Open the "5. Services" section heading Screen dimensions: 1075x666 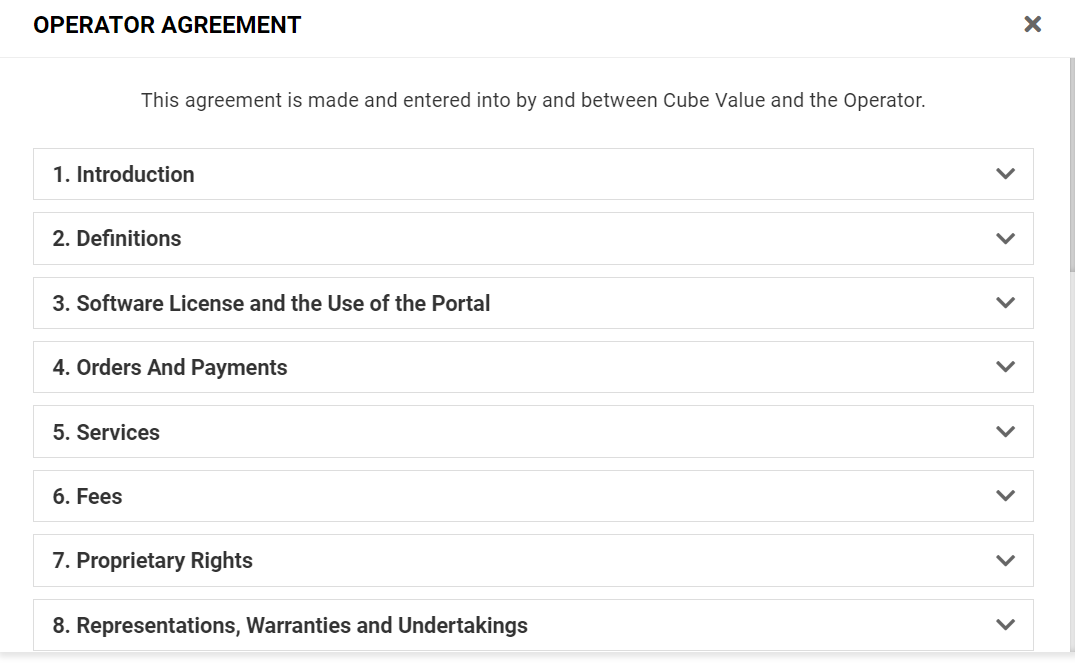click(x=106, y=433)
